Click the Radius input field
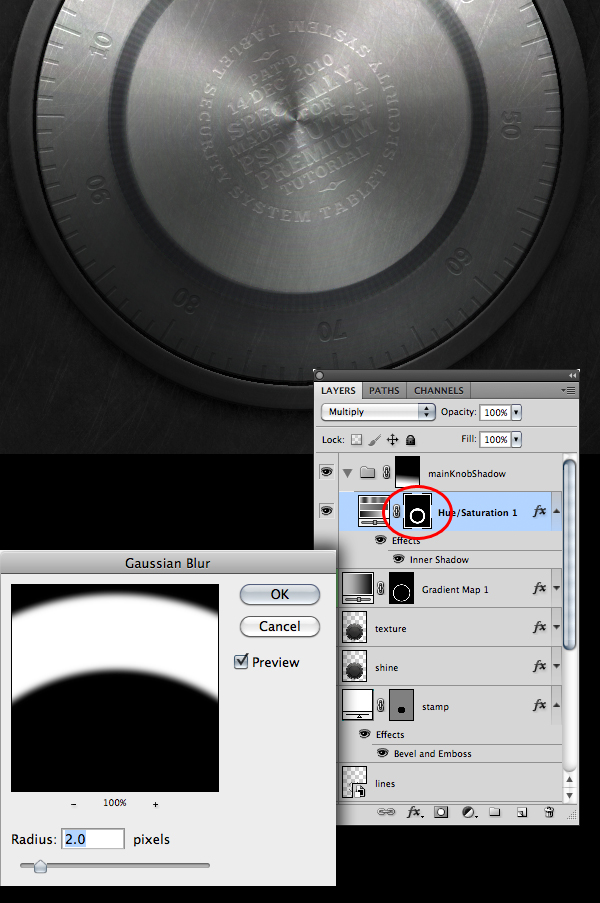Screen dimensions: 600x903 93,839
